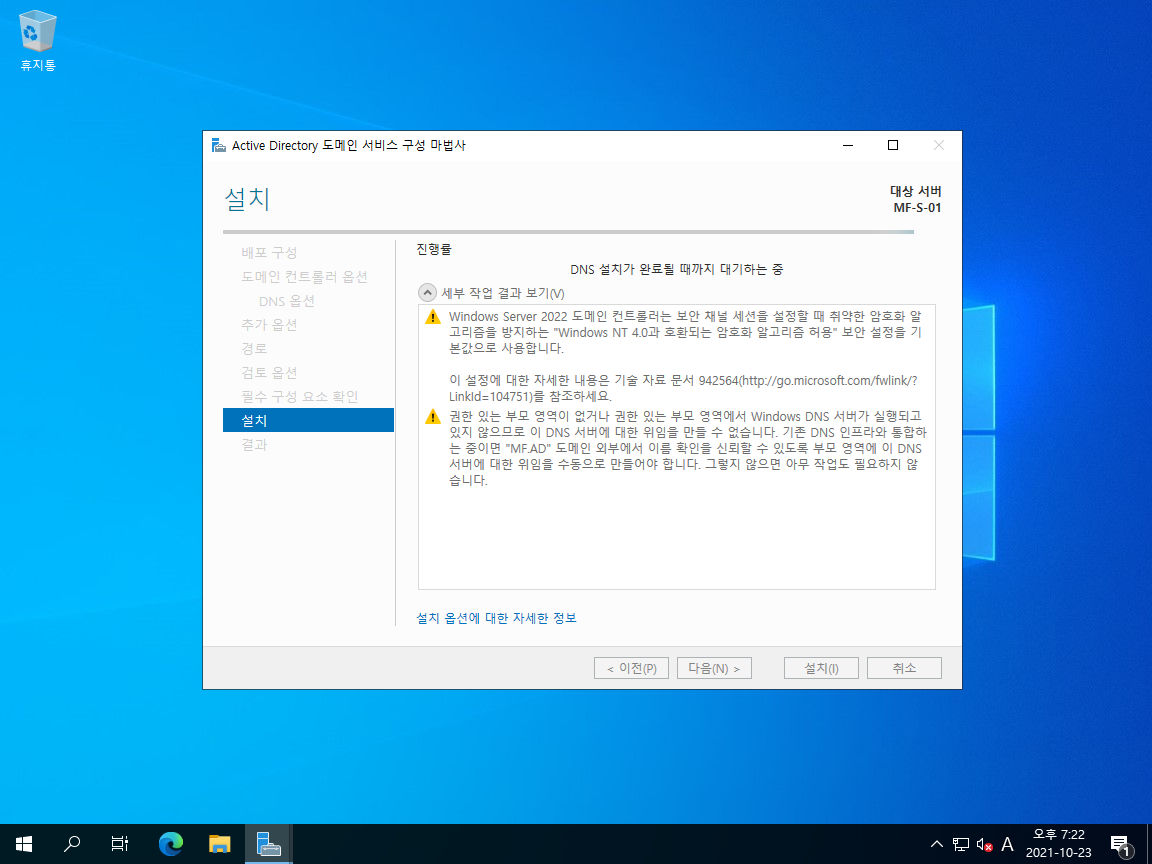Open Server Manager taskbar icon
Image resolution: width=1152 pixels, height=864 pixels.
(x=268, y=844)
